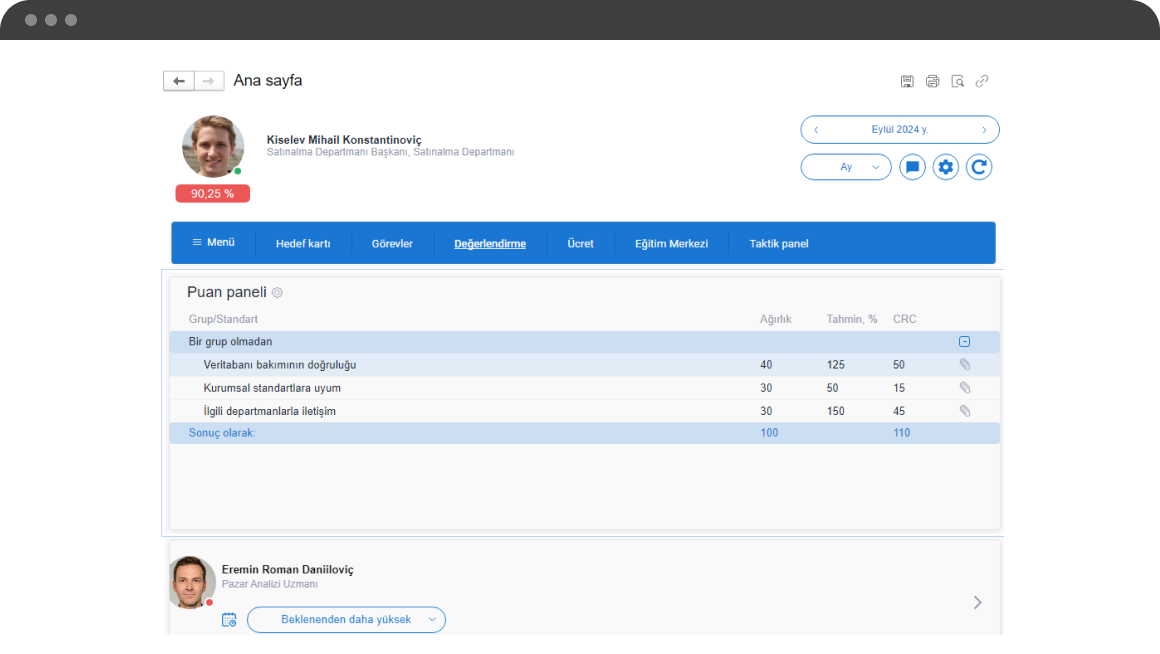Open the preview search document icon

click(957, 81)
